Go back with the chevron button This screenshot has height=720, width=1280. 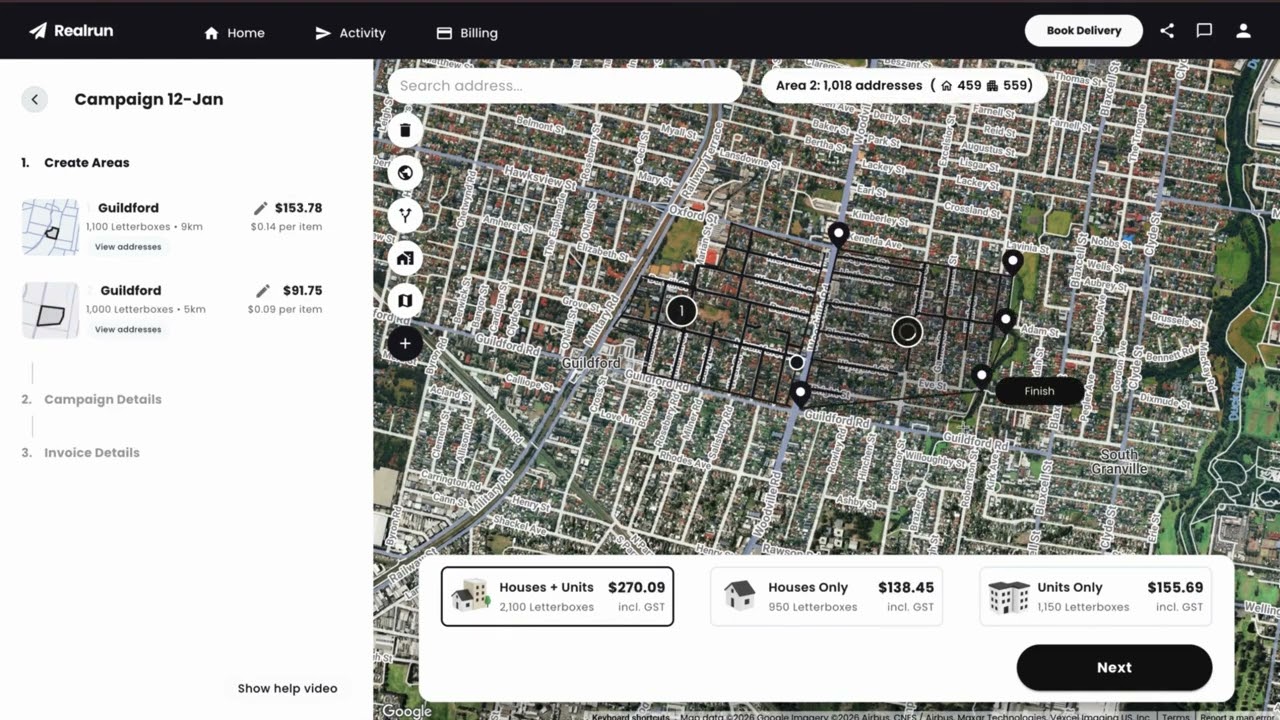[x=35, y=99]
